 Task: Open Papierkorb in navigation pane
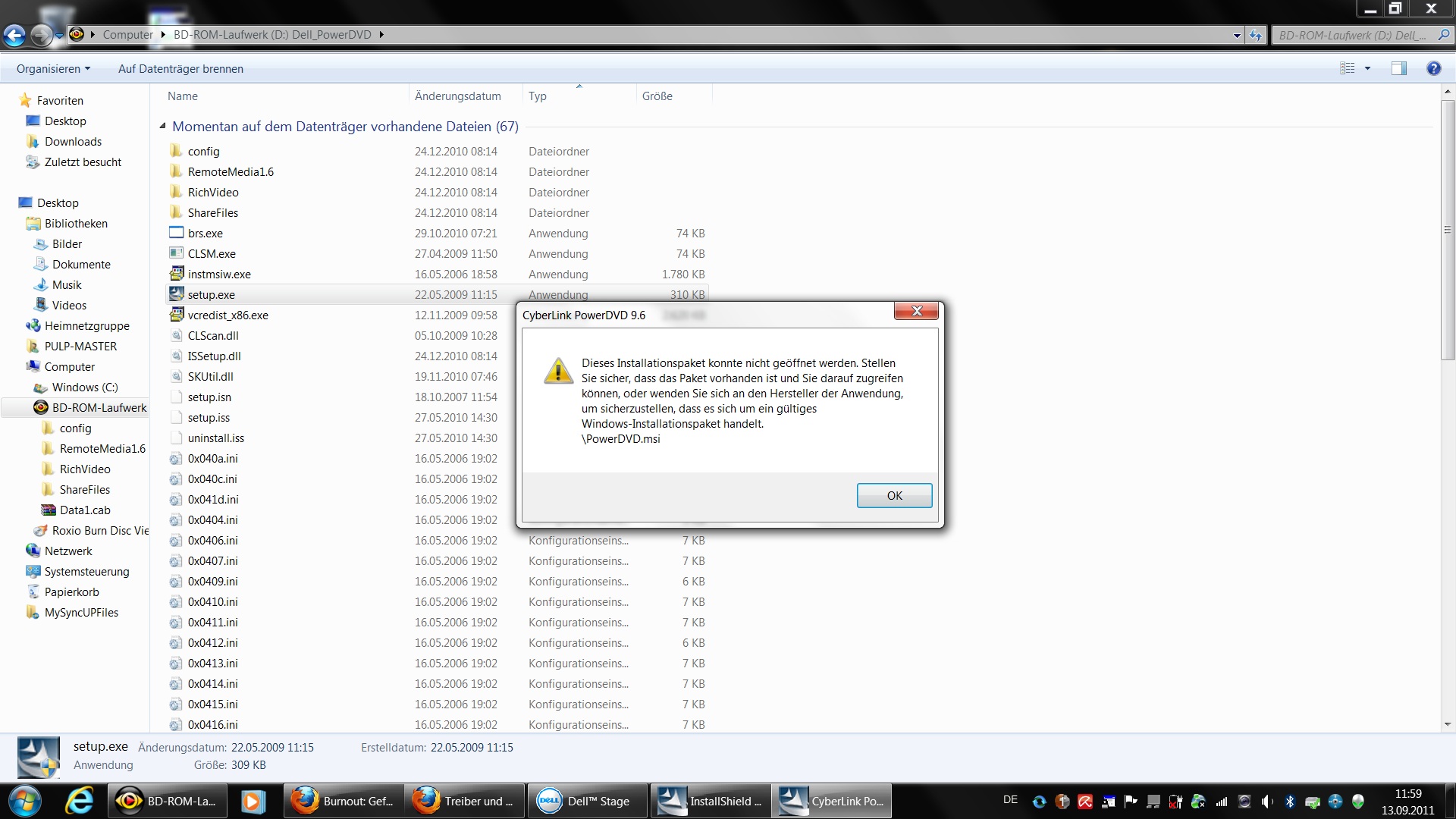tap(71, 591)
